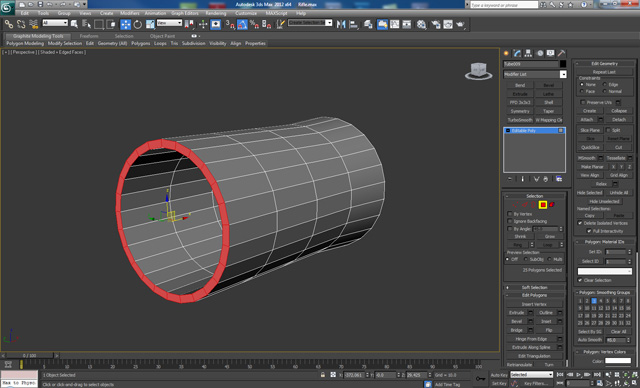Collapse the Edit Polygons rollout
Screen dimensions: 640x388
coord(534,295)
